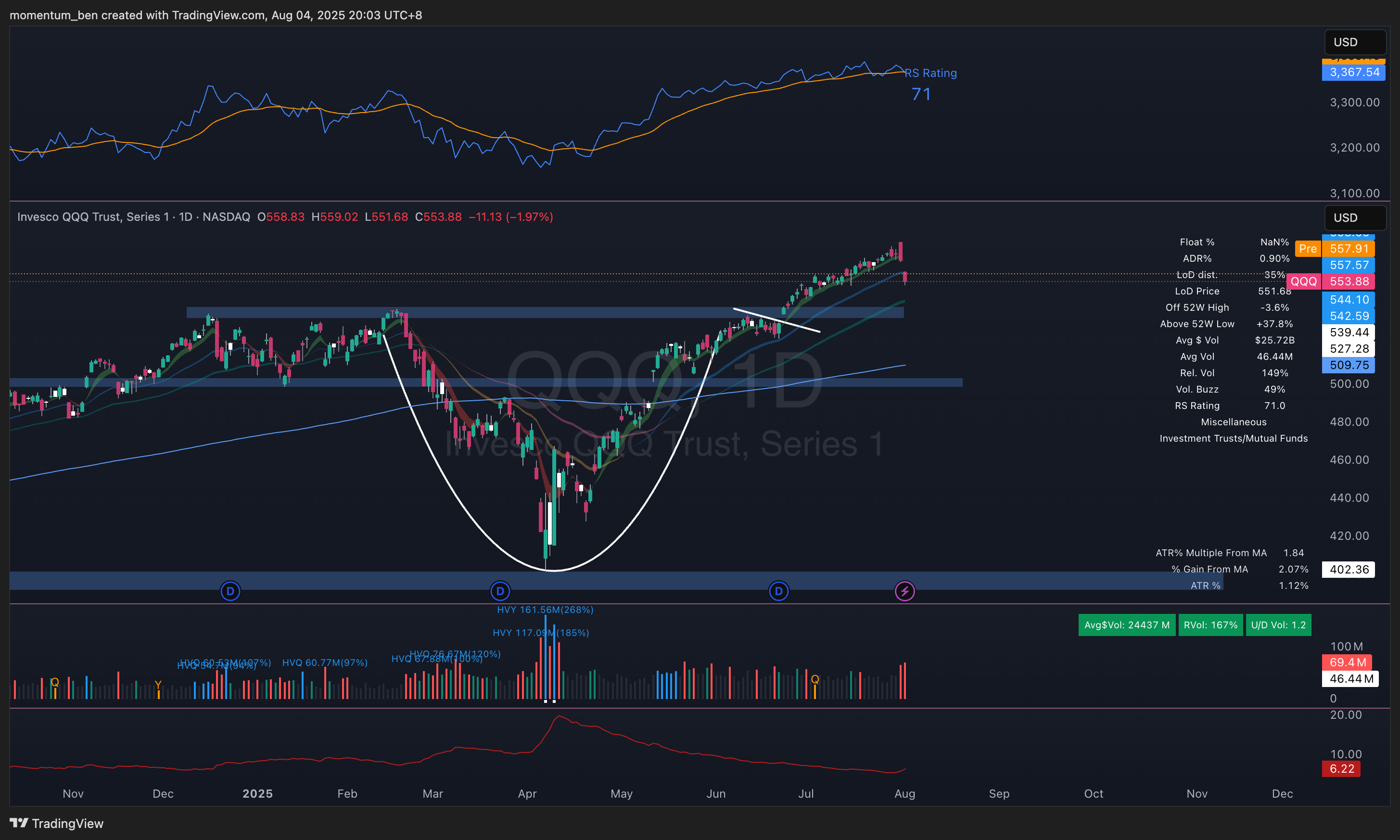1400x840 pixels.
Task: Click the orange Q marker in July volume
Action: tap(815, 679)
